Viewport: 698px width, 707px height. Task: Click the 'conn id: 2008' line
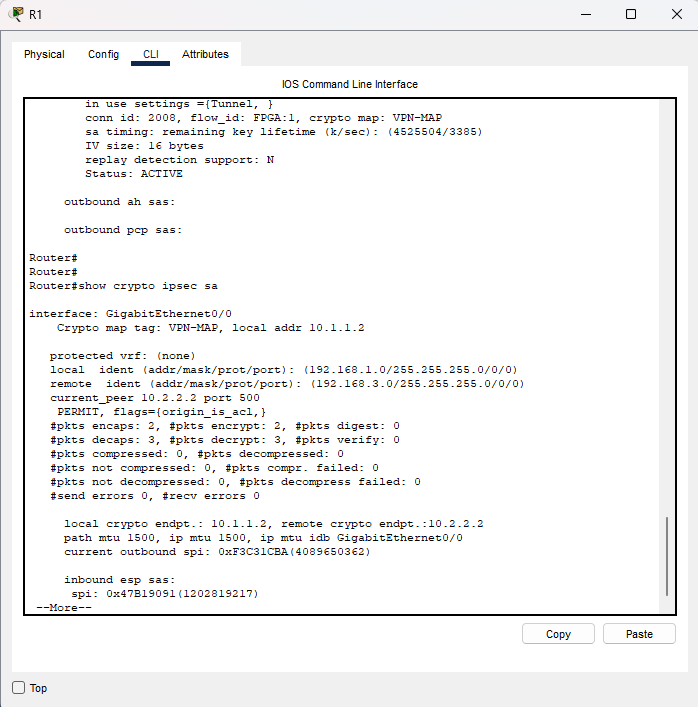pos(264,118)
